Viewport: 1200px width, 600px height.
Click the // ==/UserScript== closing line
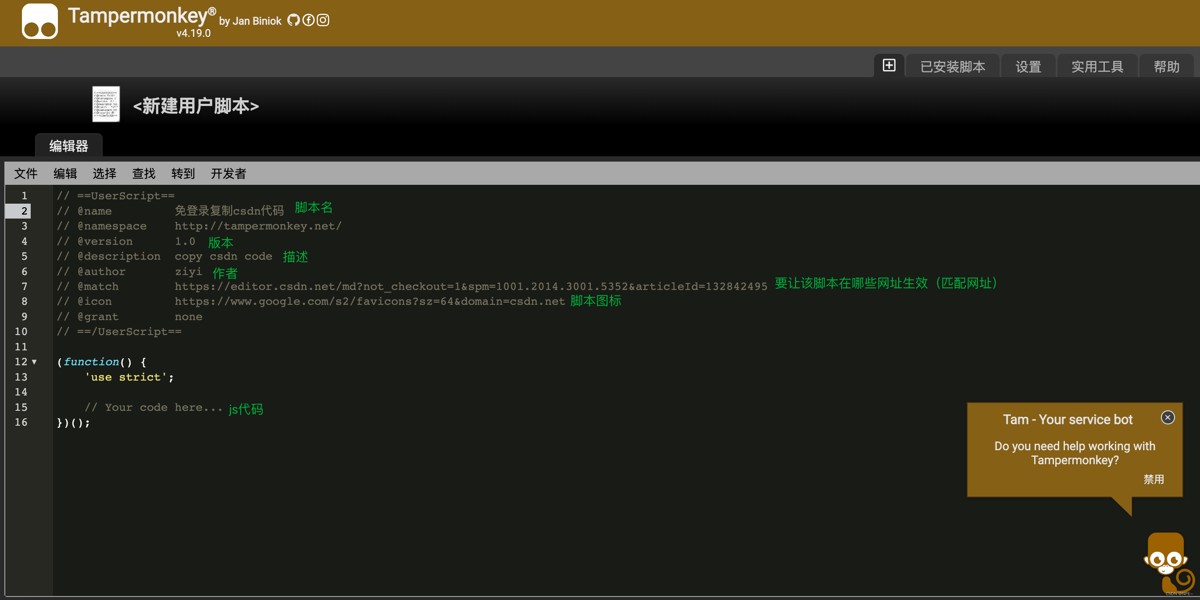(119, 331)
